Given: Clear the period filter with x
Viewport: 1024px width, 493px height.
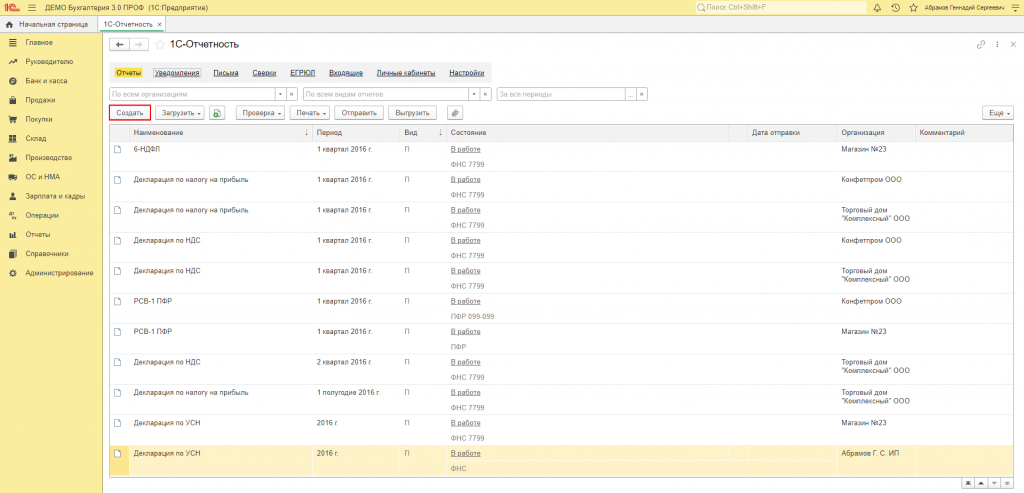Looking at the screenshot, I should [x=643, y=94].
